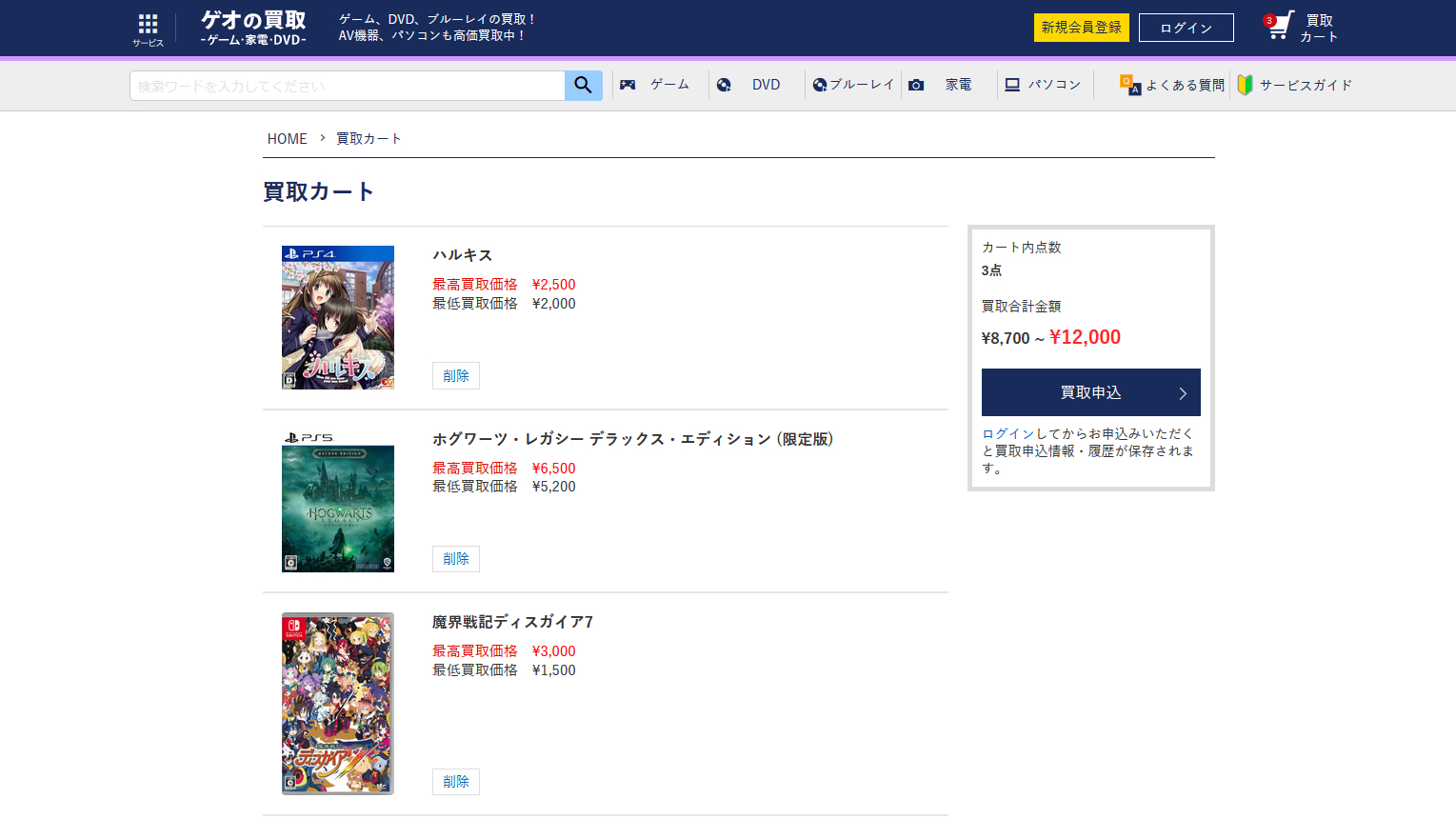Click the ログイン button in header
The height and width of the screenshot is (819, 1456).
[1187, 28]
